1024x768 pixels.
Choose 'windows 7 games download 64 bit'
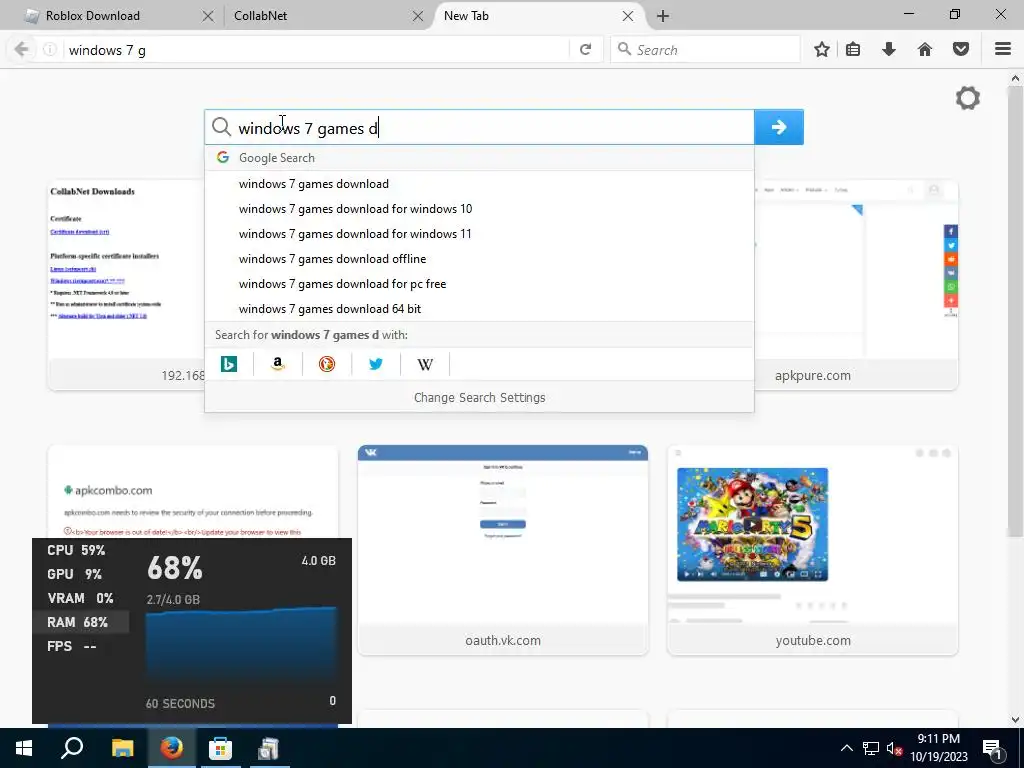[479, 309]
